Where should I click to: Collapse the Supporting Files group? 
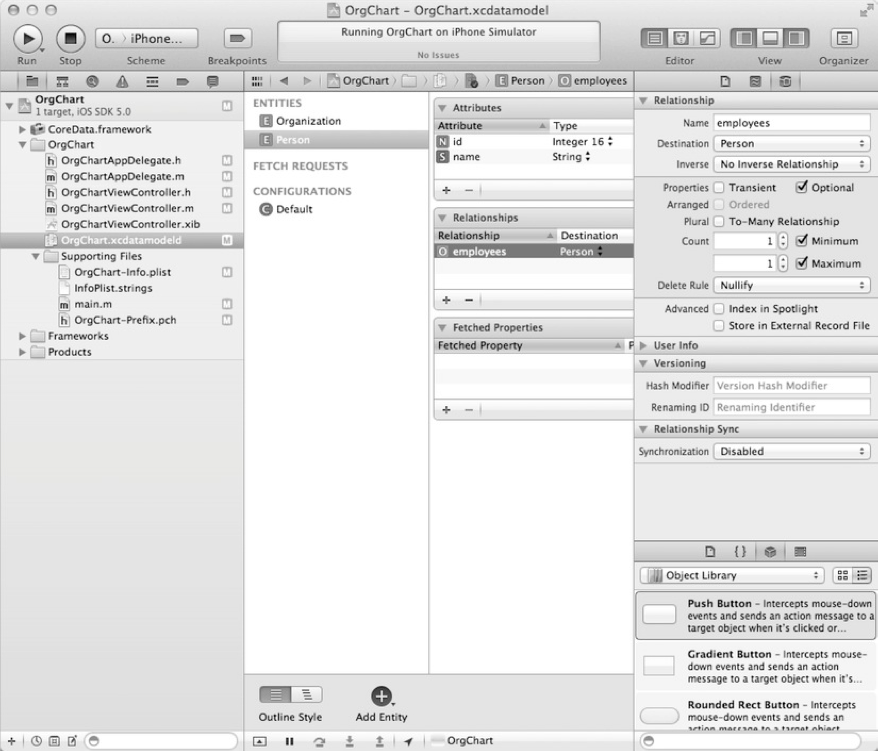pyautogui.click(x=35, y=256)
